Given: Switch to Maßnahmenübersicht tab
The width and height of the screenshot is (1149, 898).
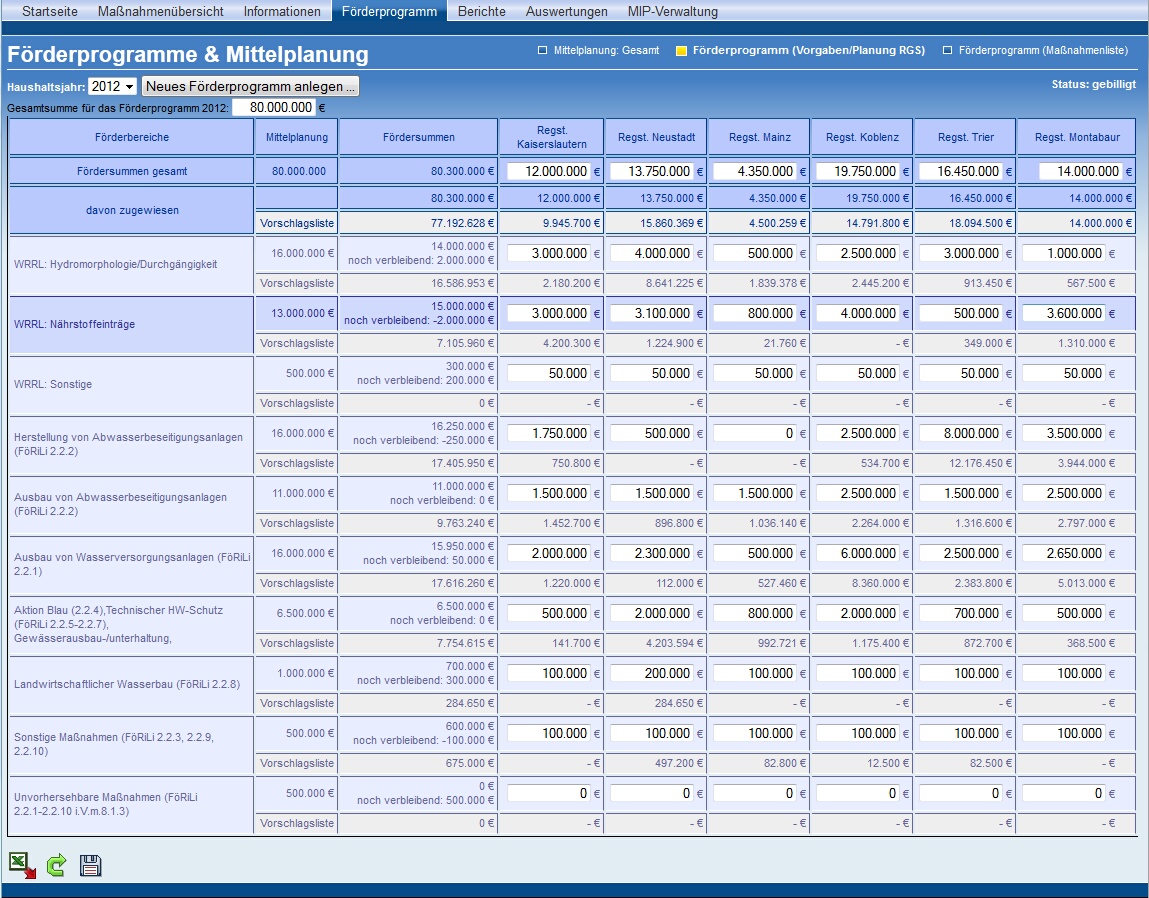Looking at the screenshot, I should 160,11.
